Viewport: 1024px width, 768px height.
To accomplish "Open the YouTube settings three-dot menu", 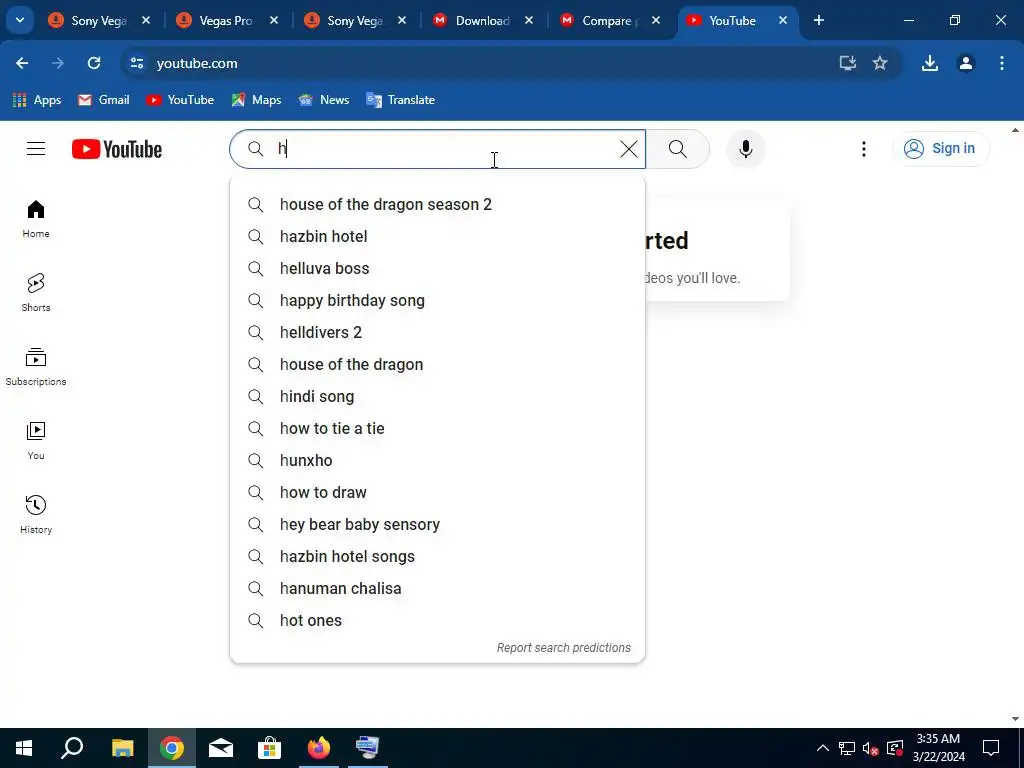I will (863, 149).
